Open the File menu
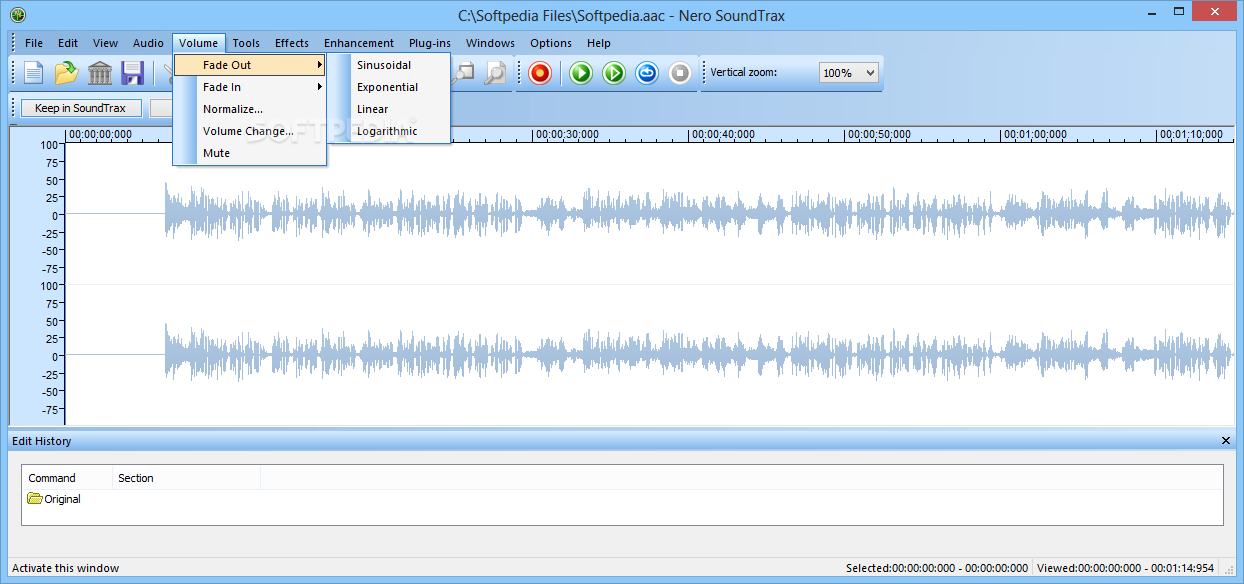Viewport: 1244px width, 584px height. tap(34, 43)
